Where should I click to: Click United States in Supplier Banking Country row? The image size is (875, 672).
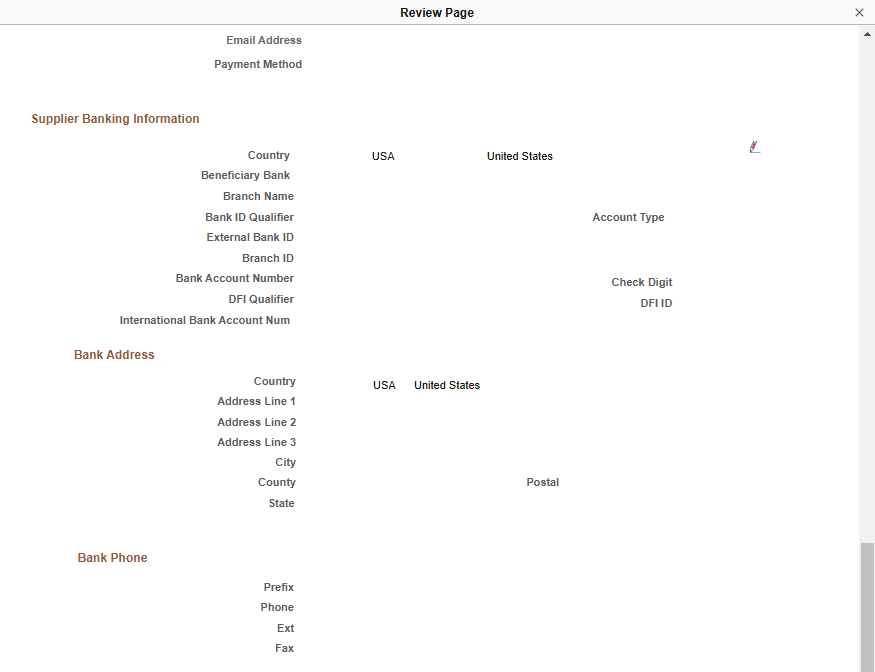520,156
